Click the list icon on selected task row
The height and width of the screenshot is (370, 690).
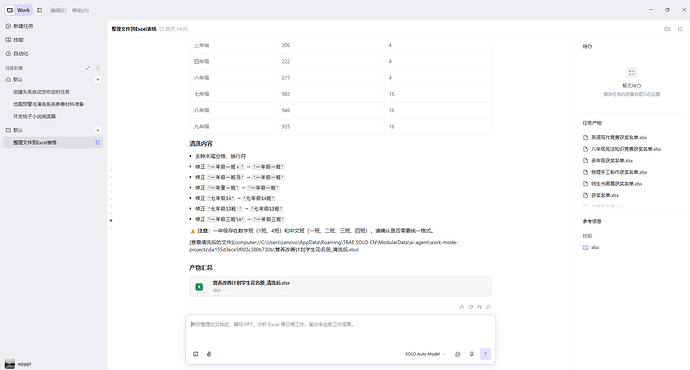[98, 143]
